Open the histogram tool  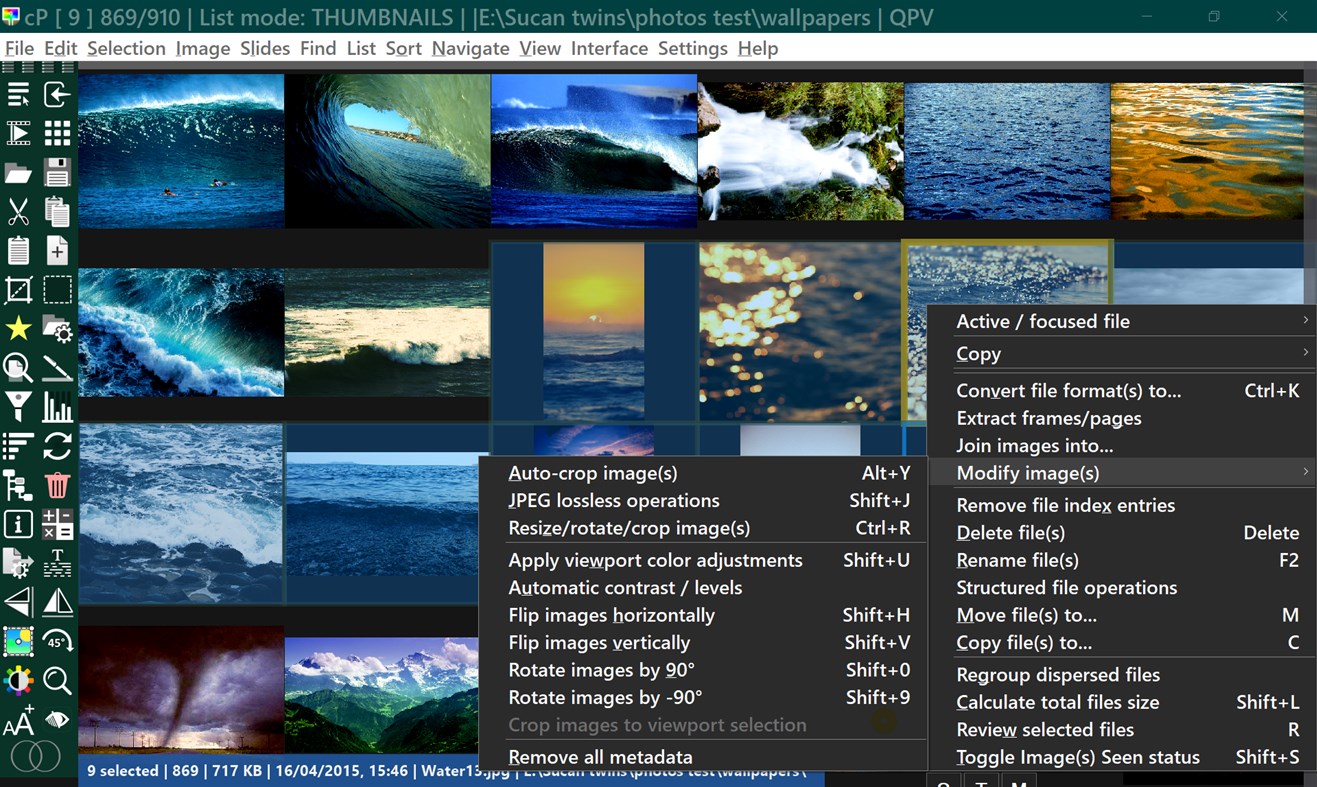(x=57, y=407)
